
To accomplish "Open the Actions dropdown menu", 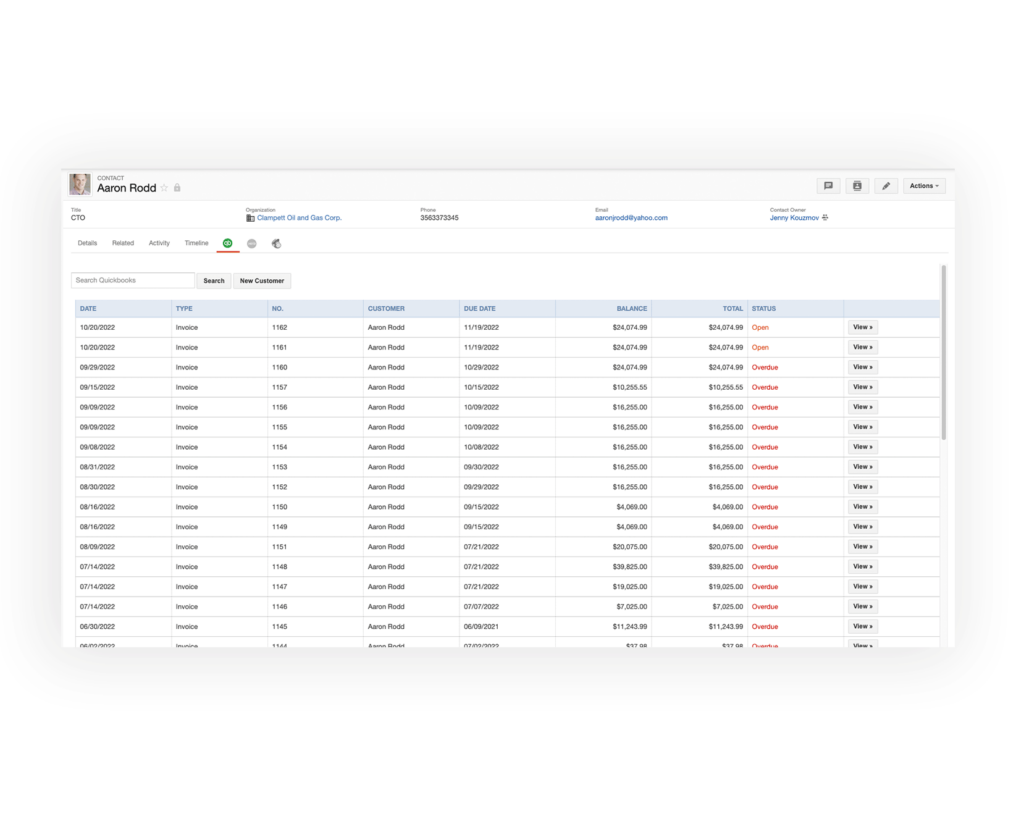I will click(x=923, y=185).
